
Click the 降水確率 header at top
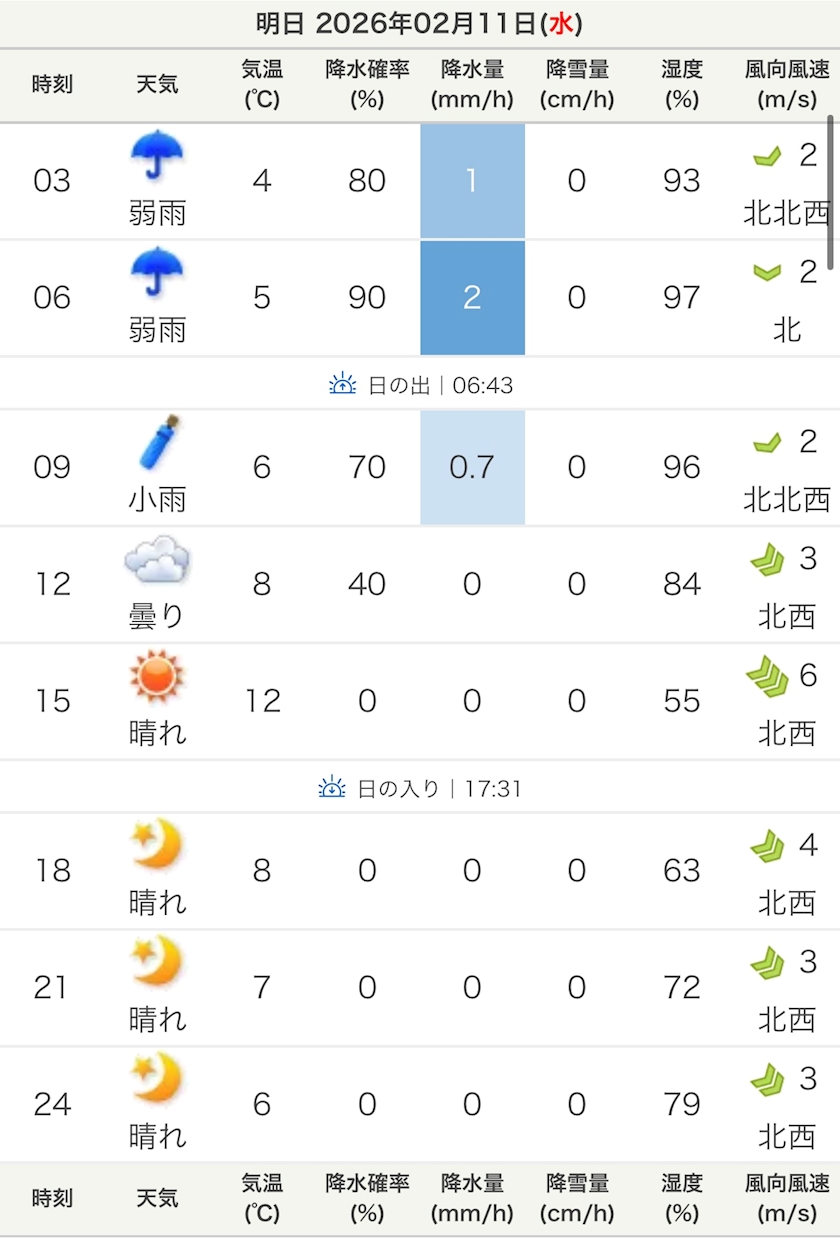(367, 84)
